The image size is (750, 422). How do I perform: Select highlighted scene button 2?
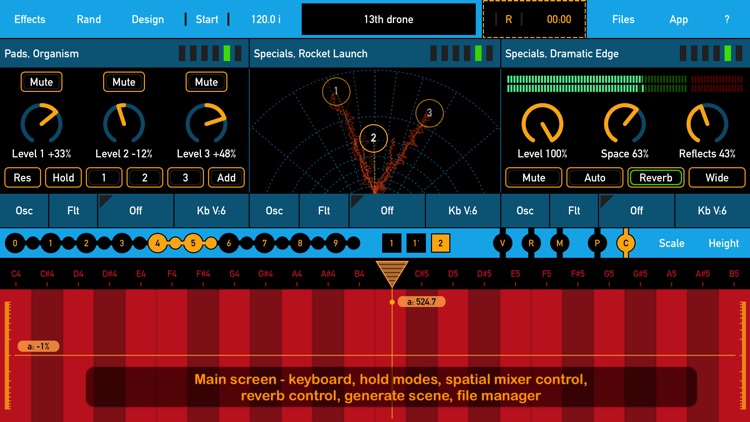441,243
